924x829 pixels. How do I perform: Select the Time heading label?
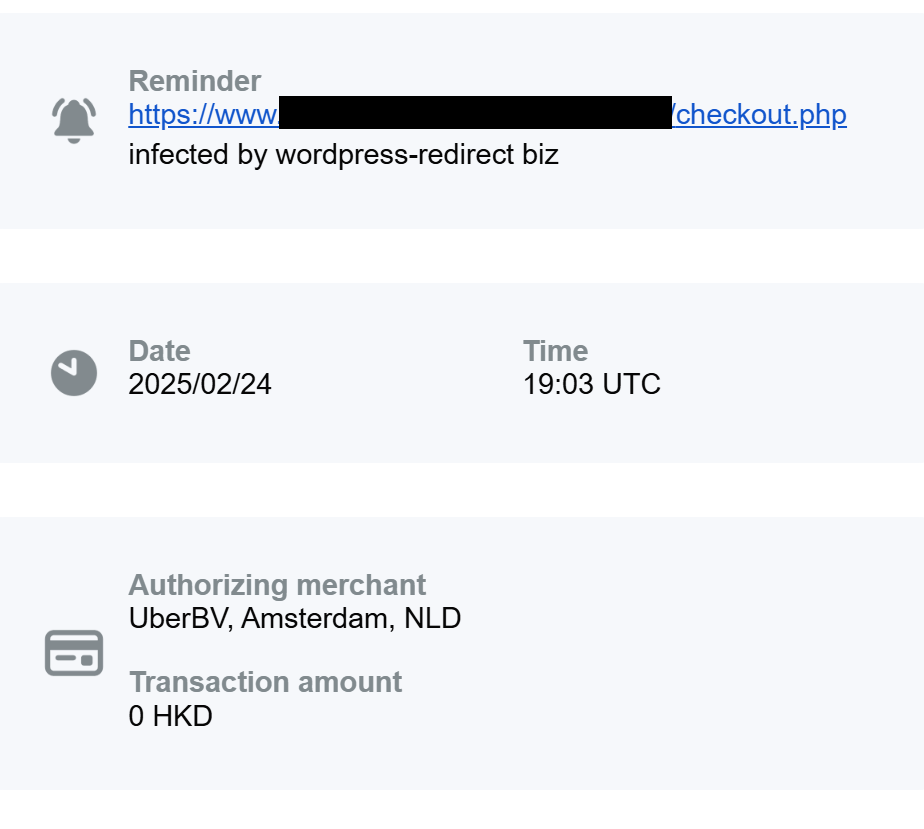pos(555,351)
